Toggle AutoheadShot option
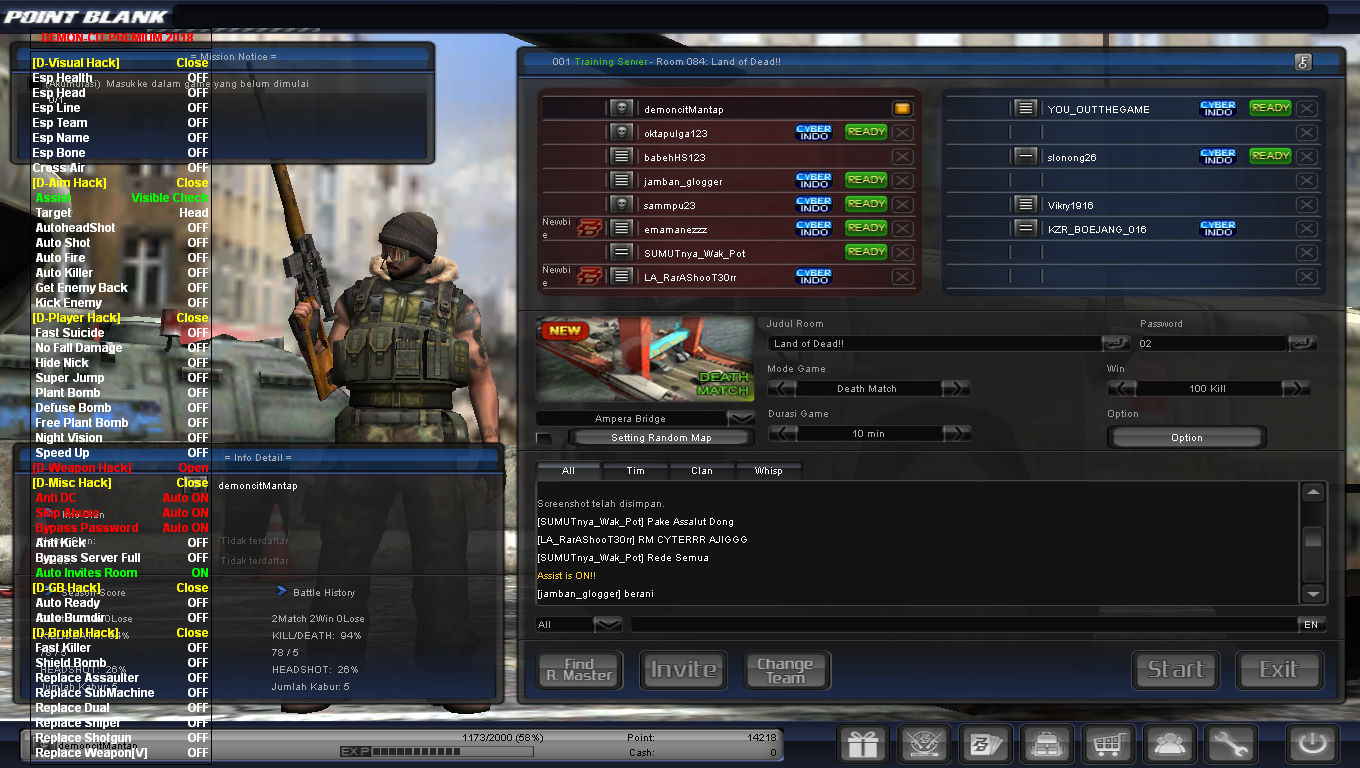This screenshot has height=768, width=1360. (122, 228)
